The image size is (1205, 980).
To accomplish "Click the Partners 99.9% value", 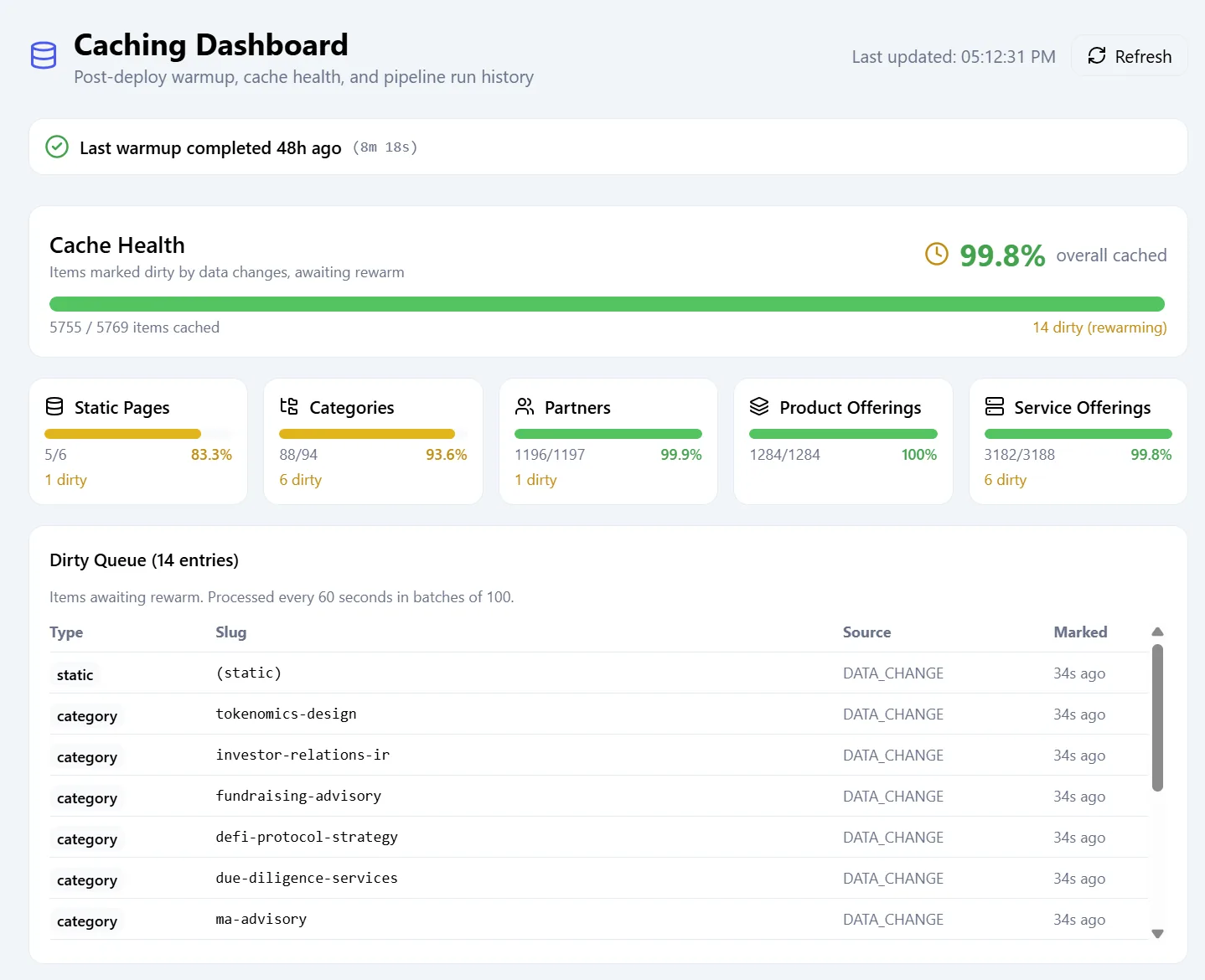I will coord(681,455).
